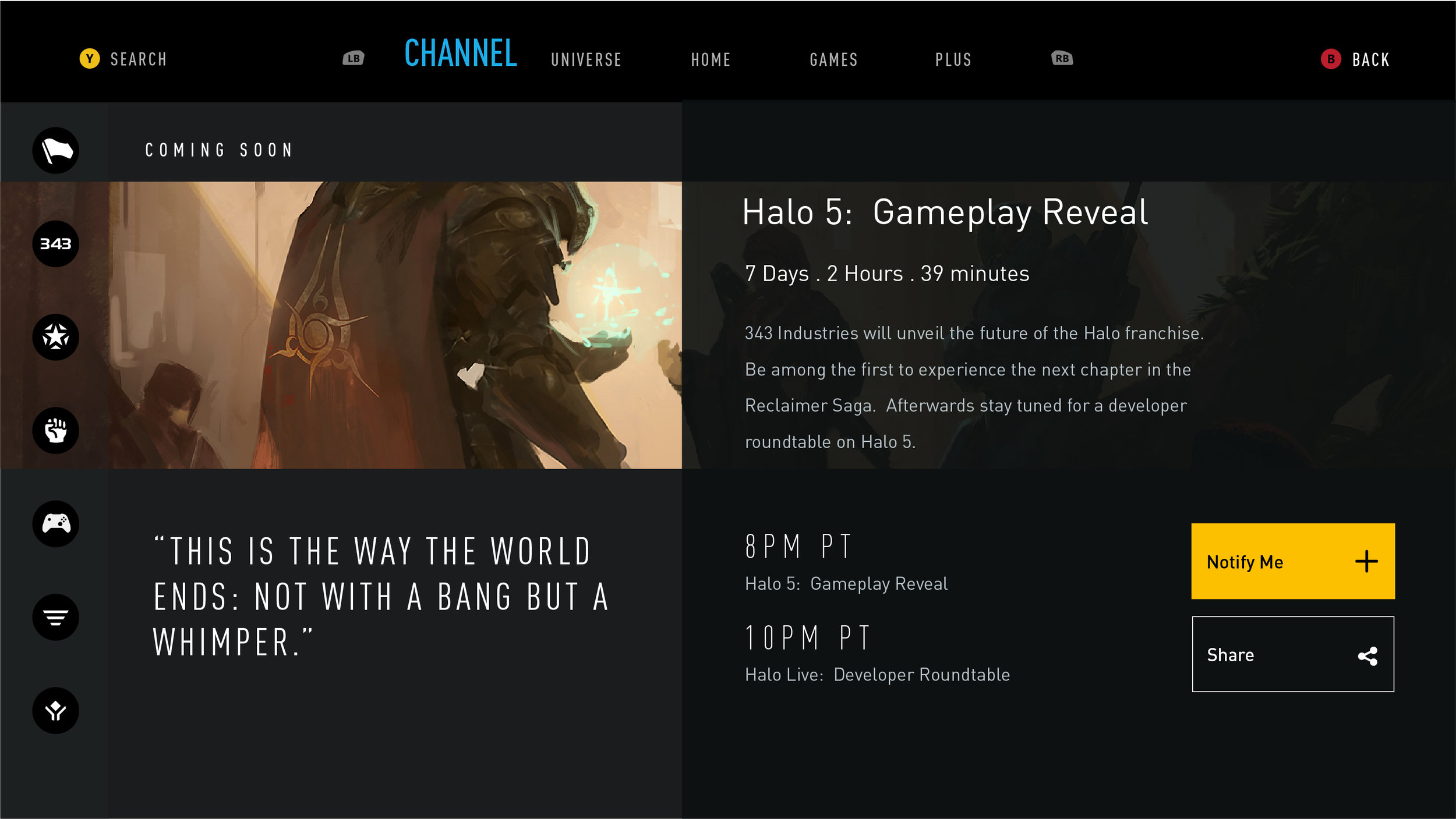Click the yellow Y button icon
This screenshot has height=819, width=1456.
90,58
